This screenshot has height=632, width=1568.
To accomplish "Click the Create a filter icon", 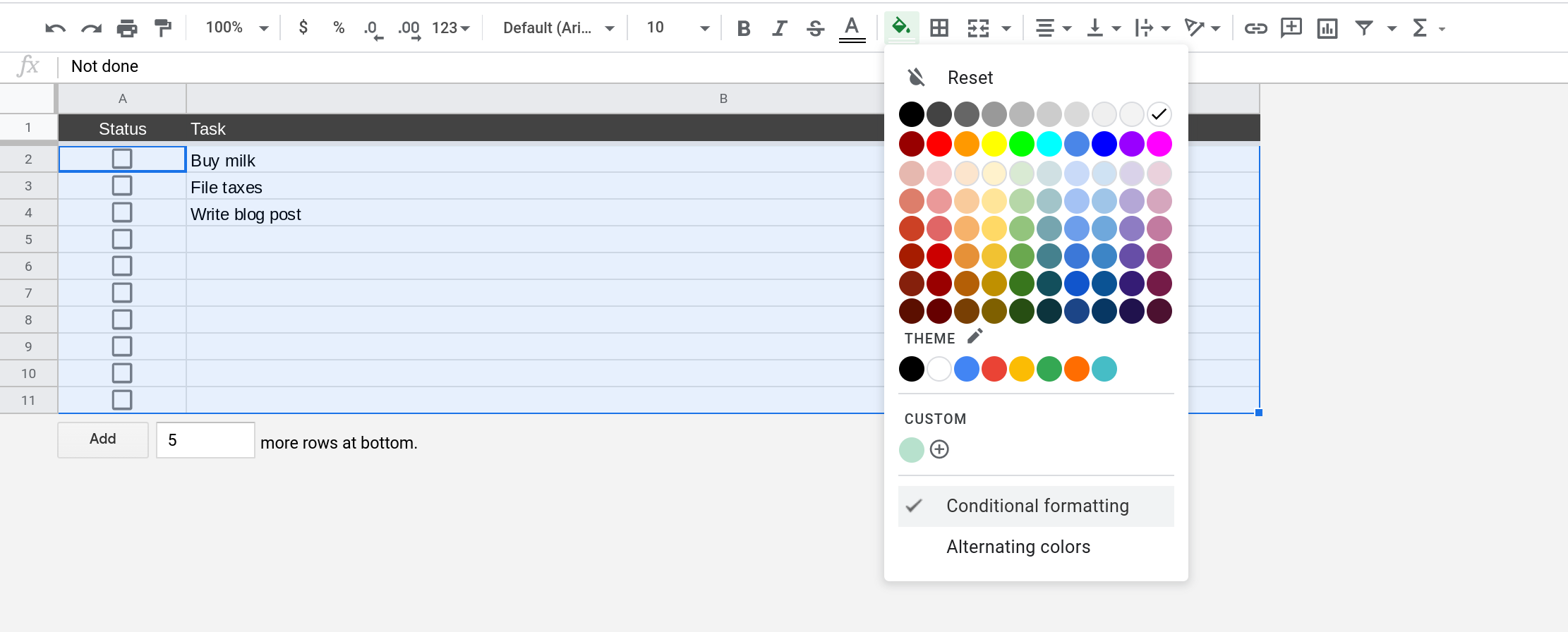I will click(x=1364, y=28).
